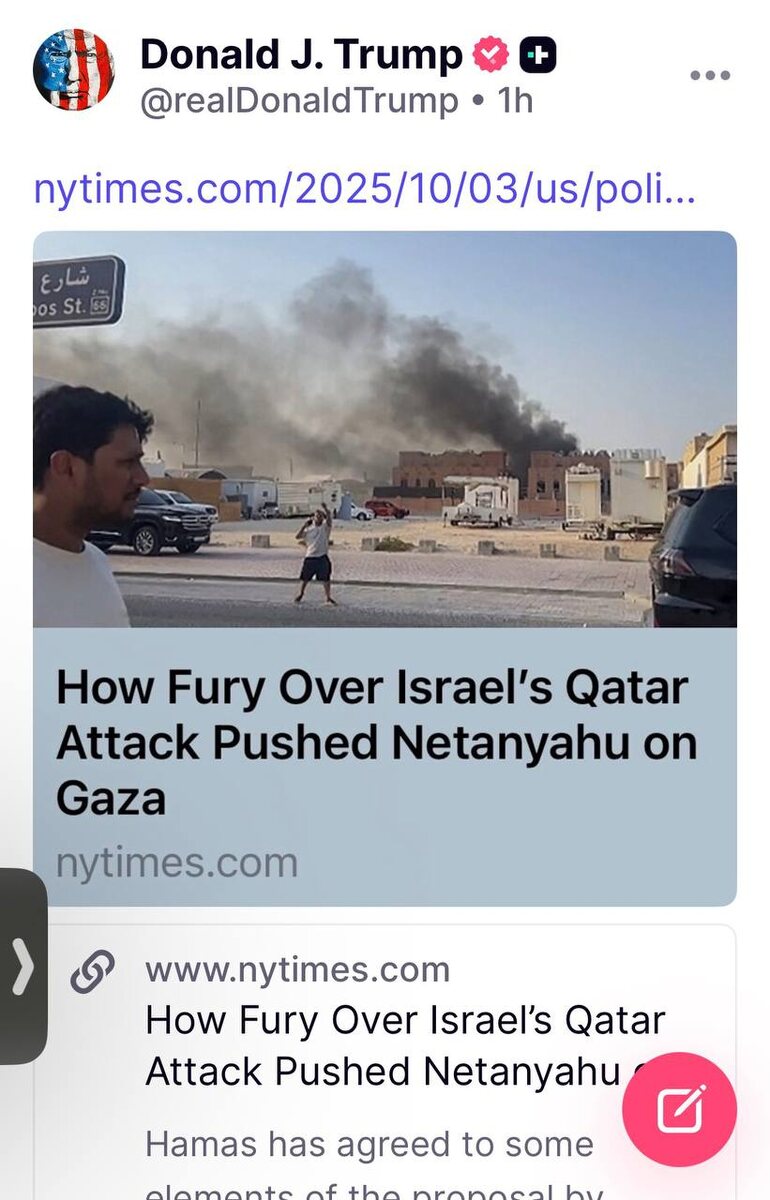Tap the street sign in the article photo
Viewport: 770px width, 1200px height.
pyautogui.click(x=78, y=291)
